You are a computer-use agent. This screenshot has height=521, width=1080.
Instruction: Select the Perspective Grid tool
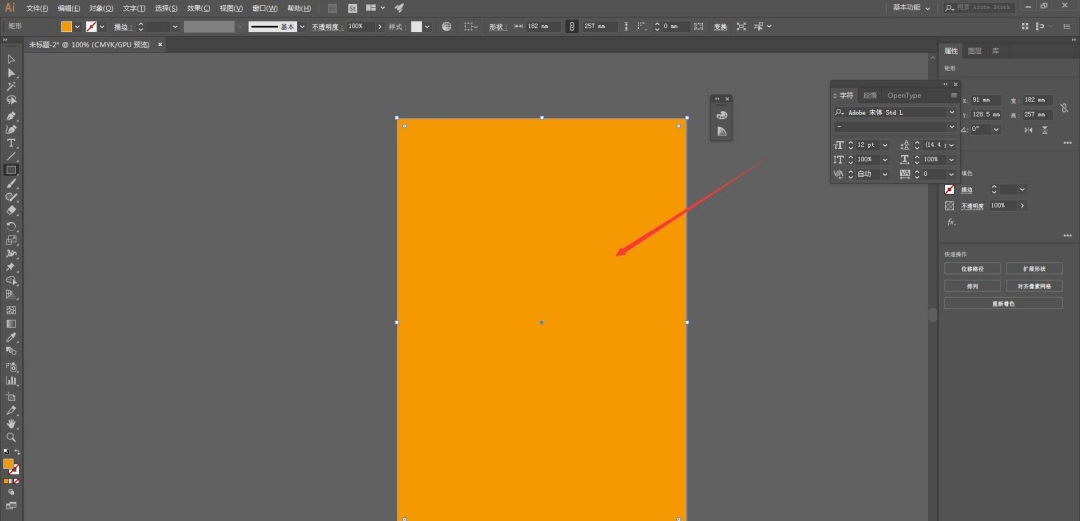pos(11,295)
